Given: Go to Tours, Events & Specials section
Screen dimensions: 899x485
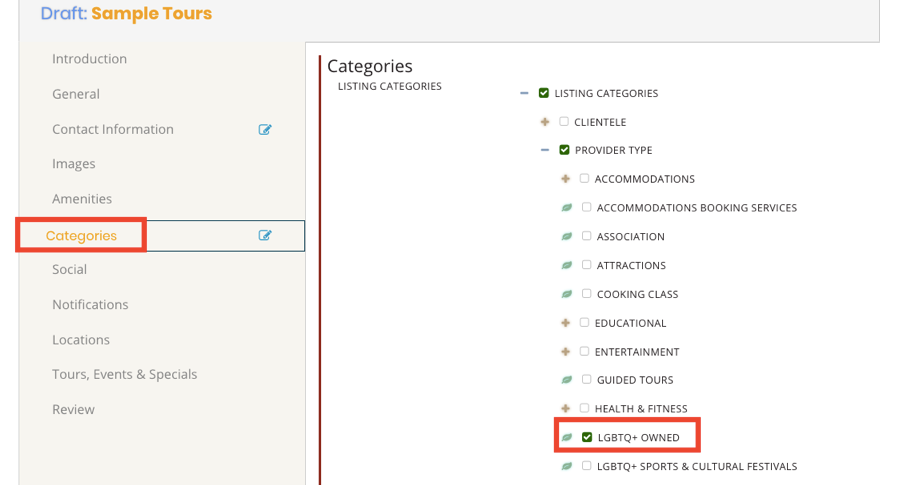Looking at the screenshot, I should click(x=124, y=374).
